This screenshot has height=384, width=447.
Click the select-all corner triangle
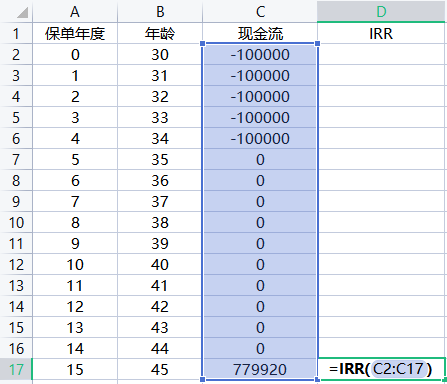[x=22, y=13]
